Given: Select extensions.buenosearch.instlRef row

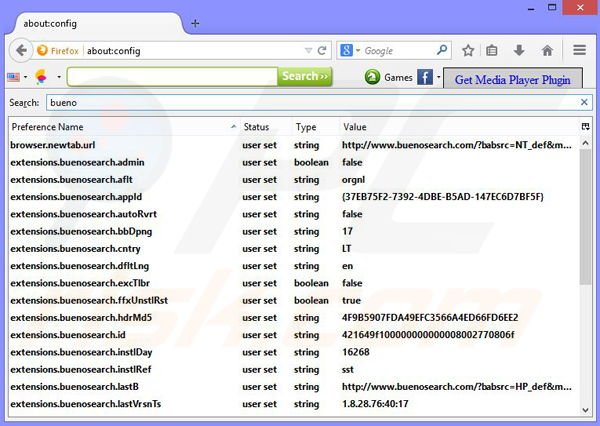Looking at the screenshot, I should pyautogui.click(x=294, y=369).
